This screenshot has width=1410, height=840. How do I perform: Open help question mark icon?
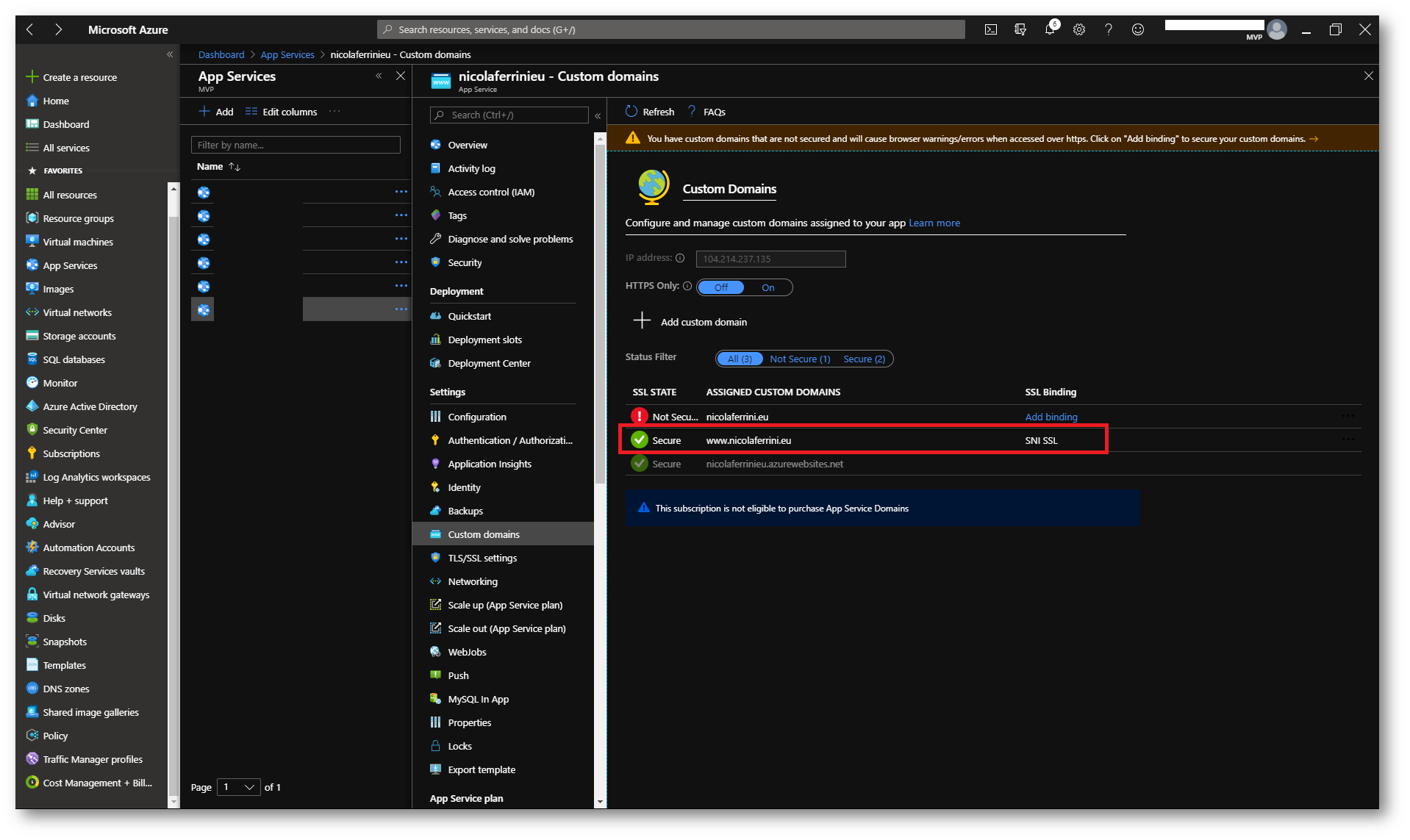(x=1108, y=29)
